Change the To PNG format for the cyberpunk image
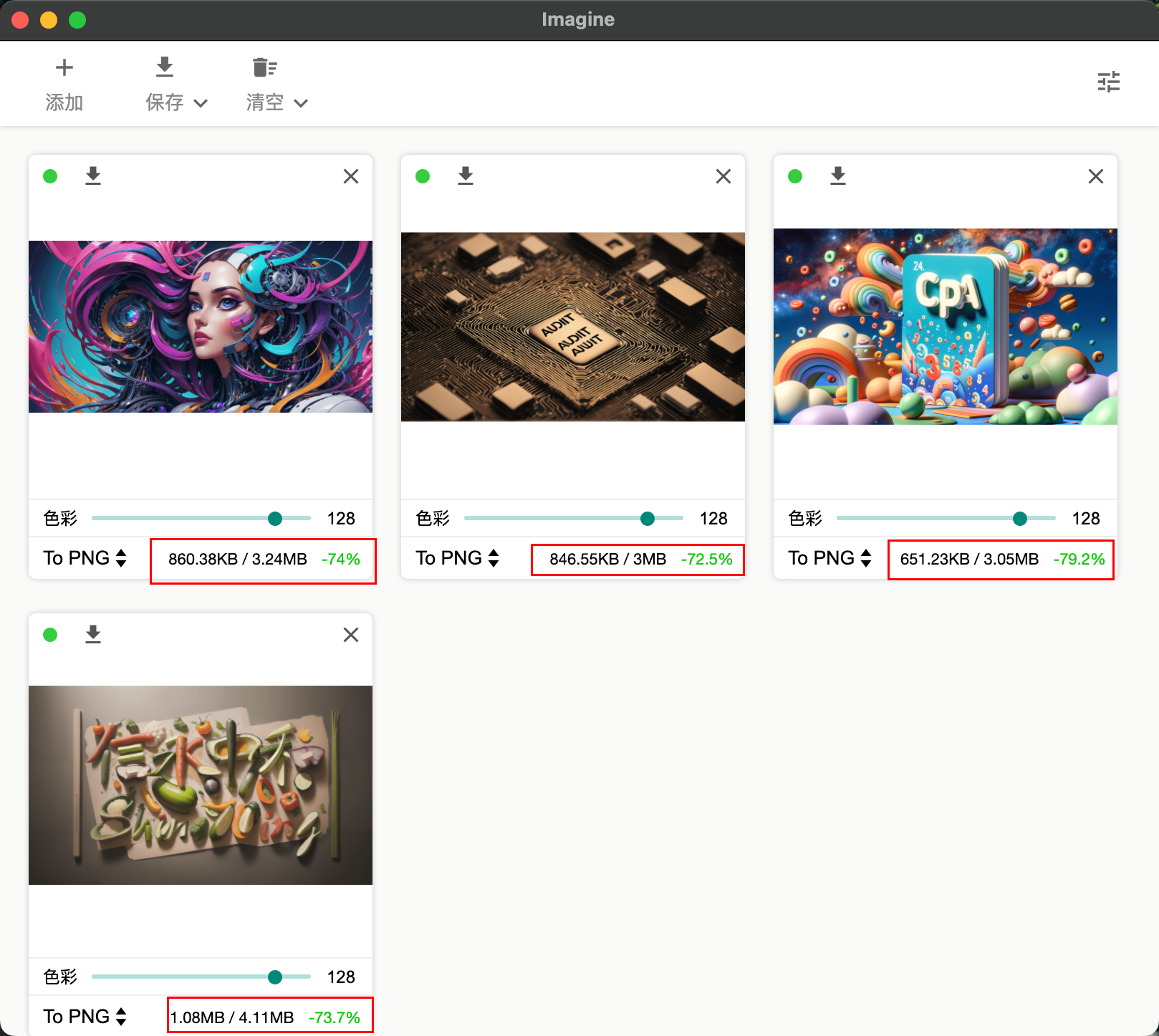1159x1036 pixels. point(85,558)
